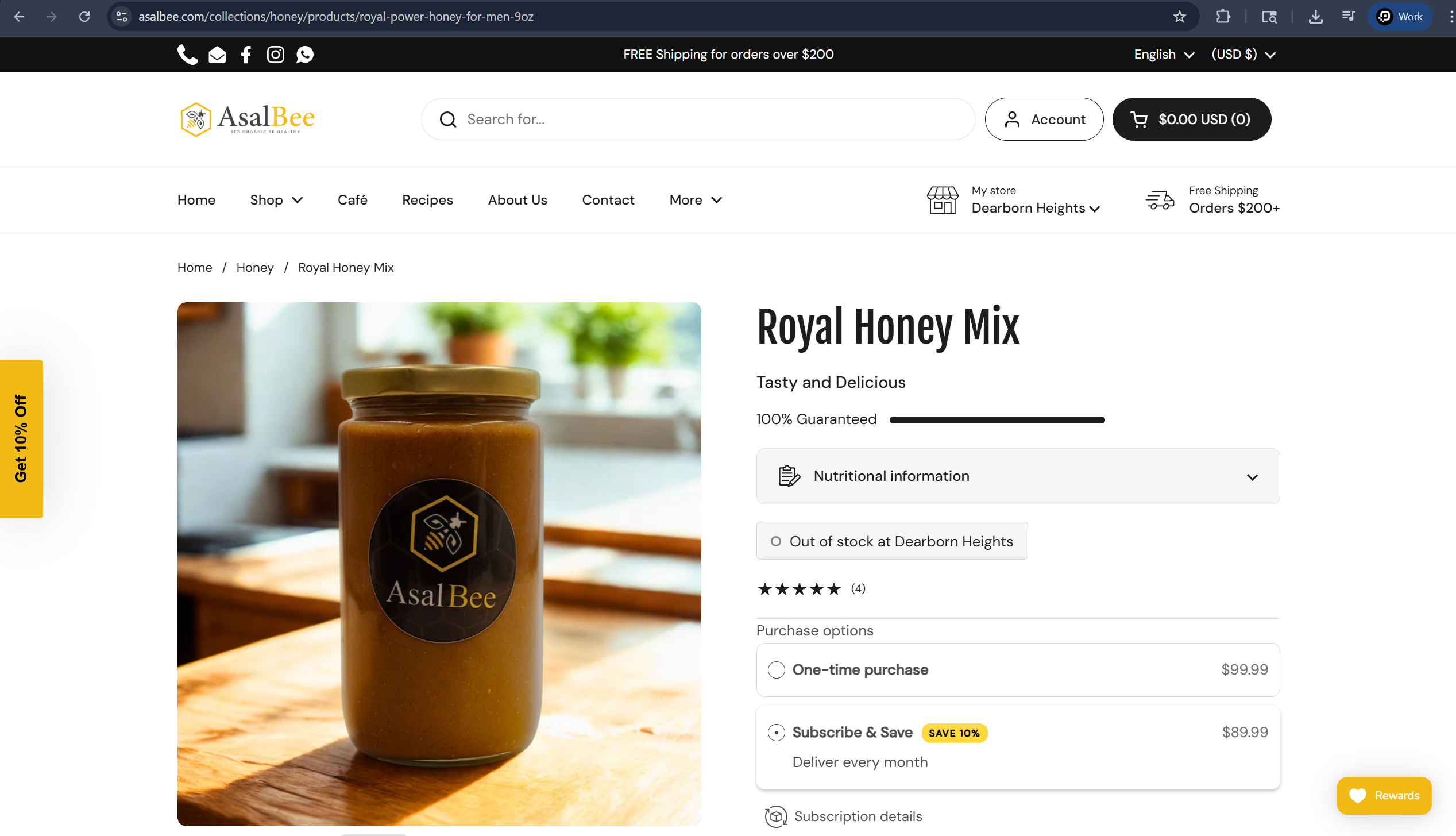This screenshot has height=836, width=1456.
Task: Click Home in the breadcrumb
Action: tap(195, 268)
